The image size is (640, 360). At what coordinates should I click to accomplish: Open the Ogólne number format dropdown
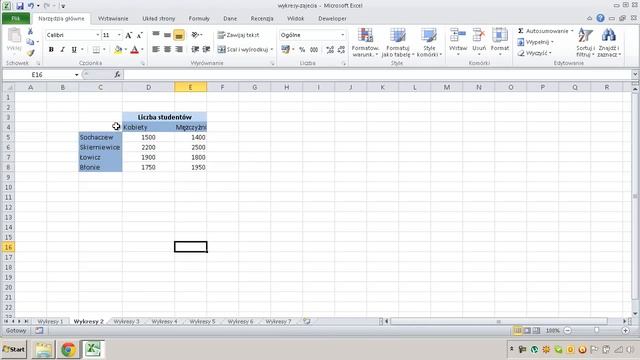pos(342,35)
